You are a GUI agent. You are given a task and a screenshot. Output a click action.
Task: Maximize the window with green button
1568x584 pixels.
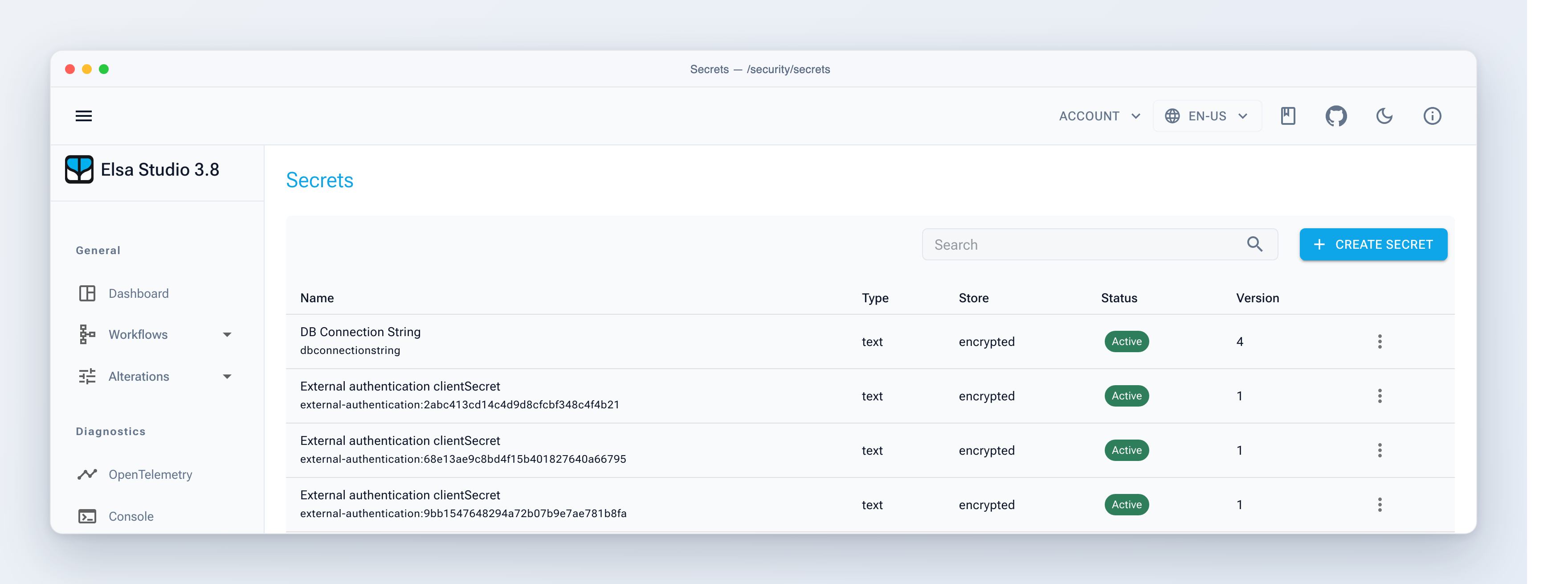click(x=104, y=69)
